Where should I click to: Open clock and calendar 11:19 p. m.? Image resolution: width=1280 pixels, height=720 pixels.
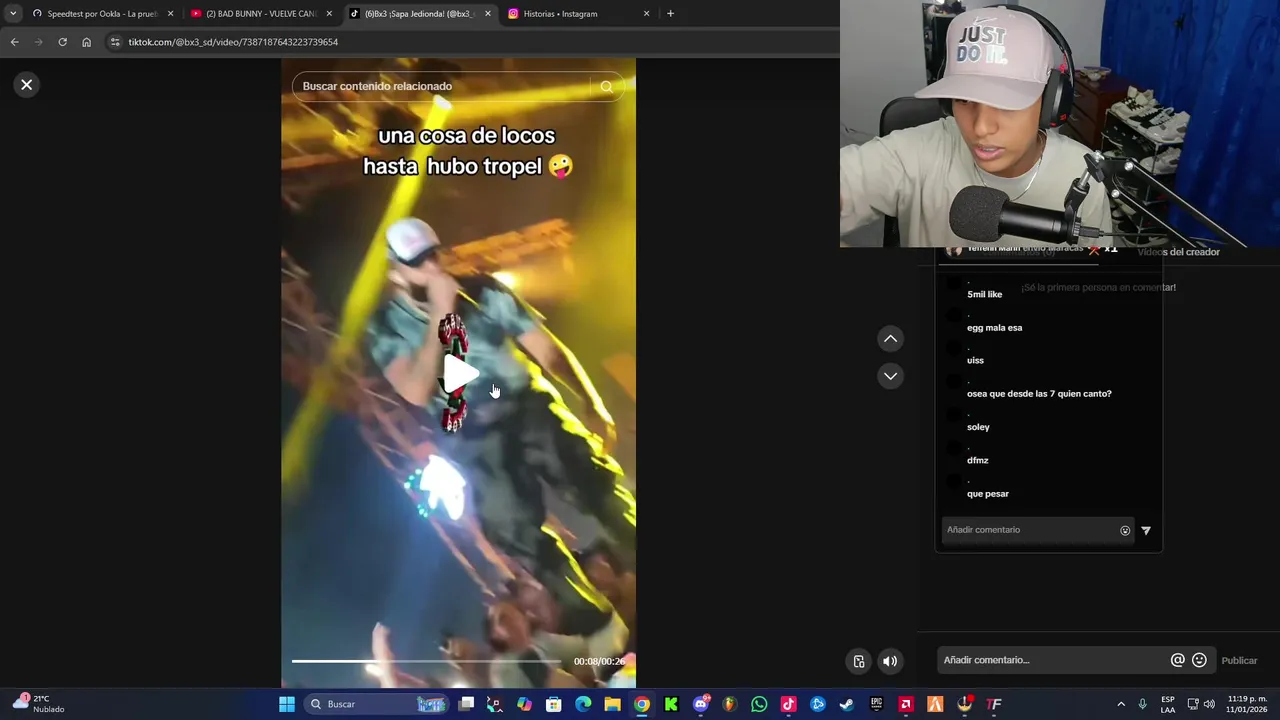click(x=1247, y=704)
